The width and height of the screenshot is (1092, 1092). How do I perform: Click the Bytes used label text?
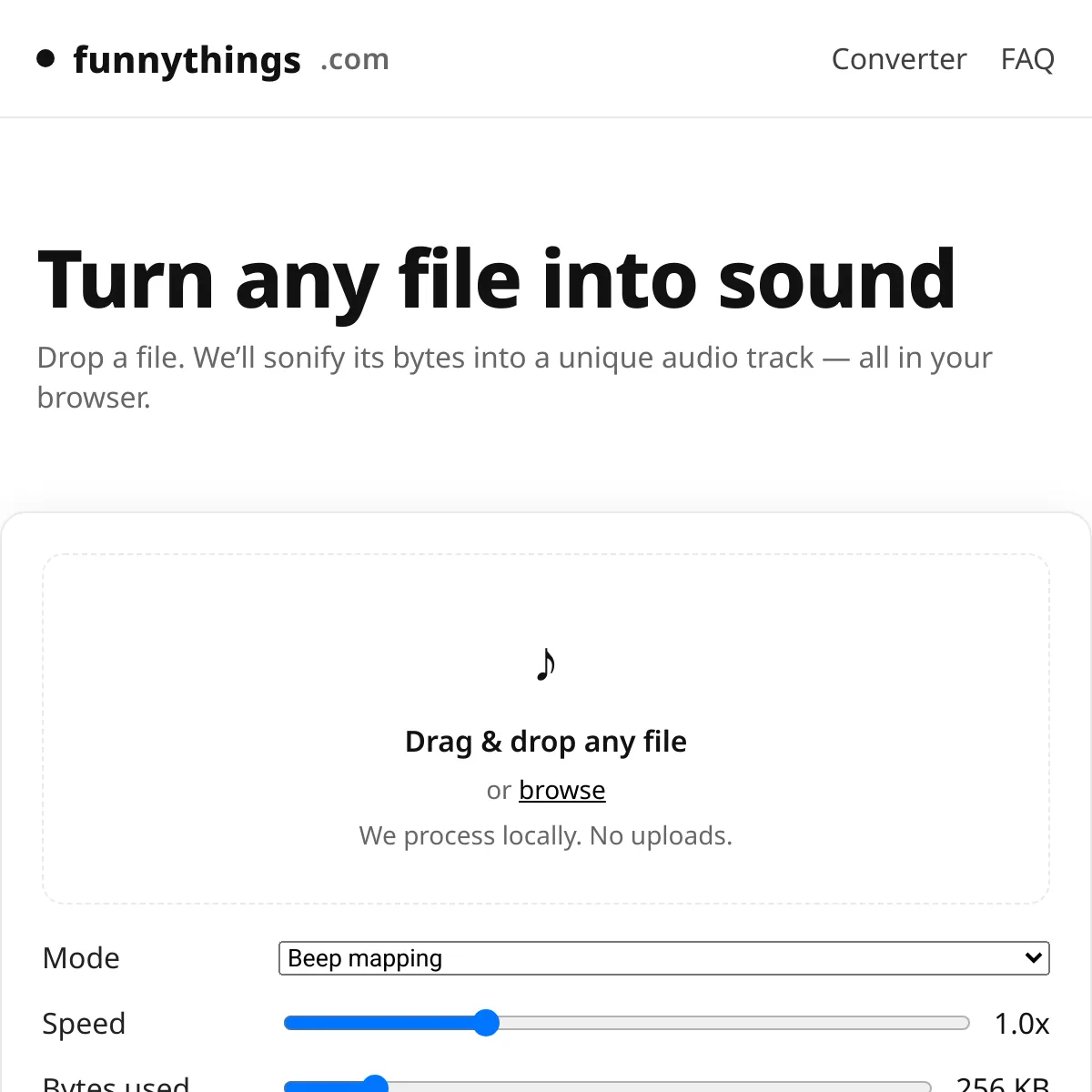[x=116, y=1084]
